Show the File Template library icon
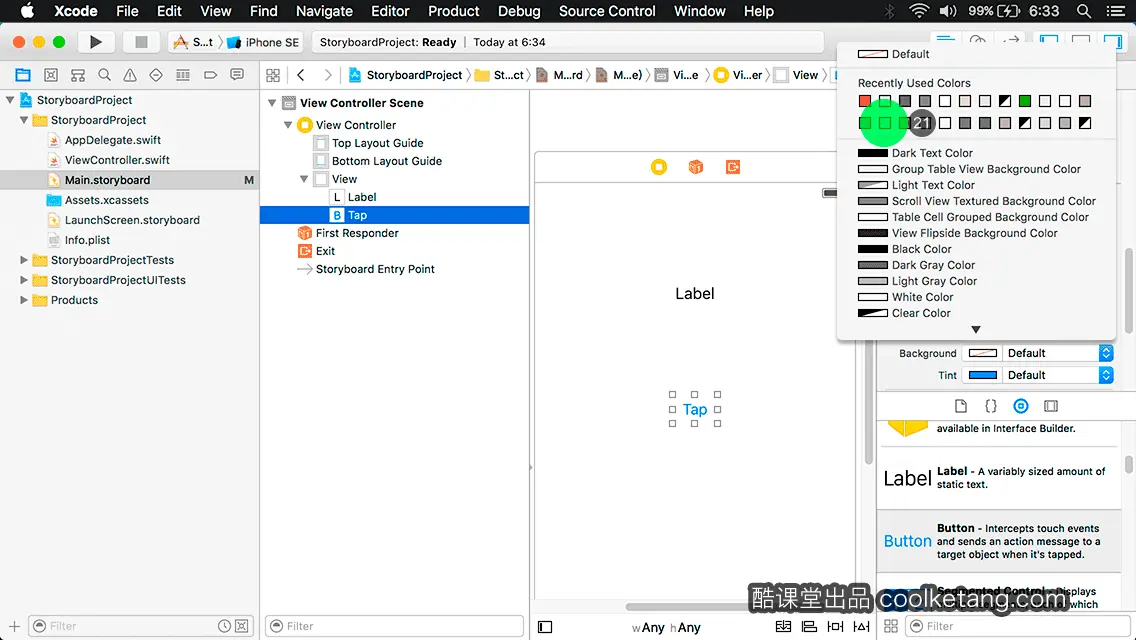Image resolution: width=1136 pixels, height=640 pixels. (x=961, y=406)
